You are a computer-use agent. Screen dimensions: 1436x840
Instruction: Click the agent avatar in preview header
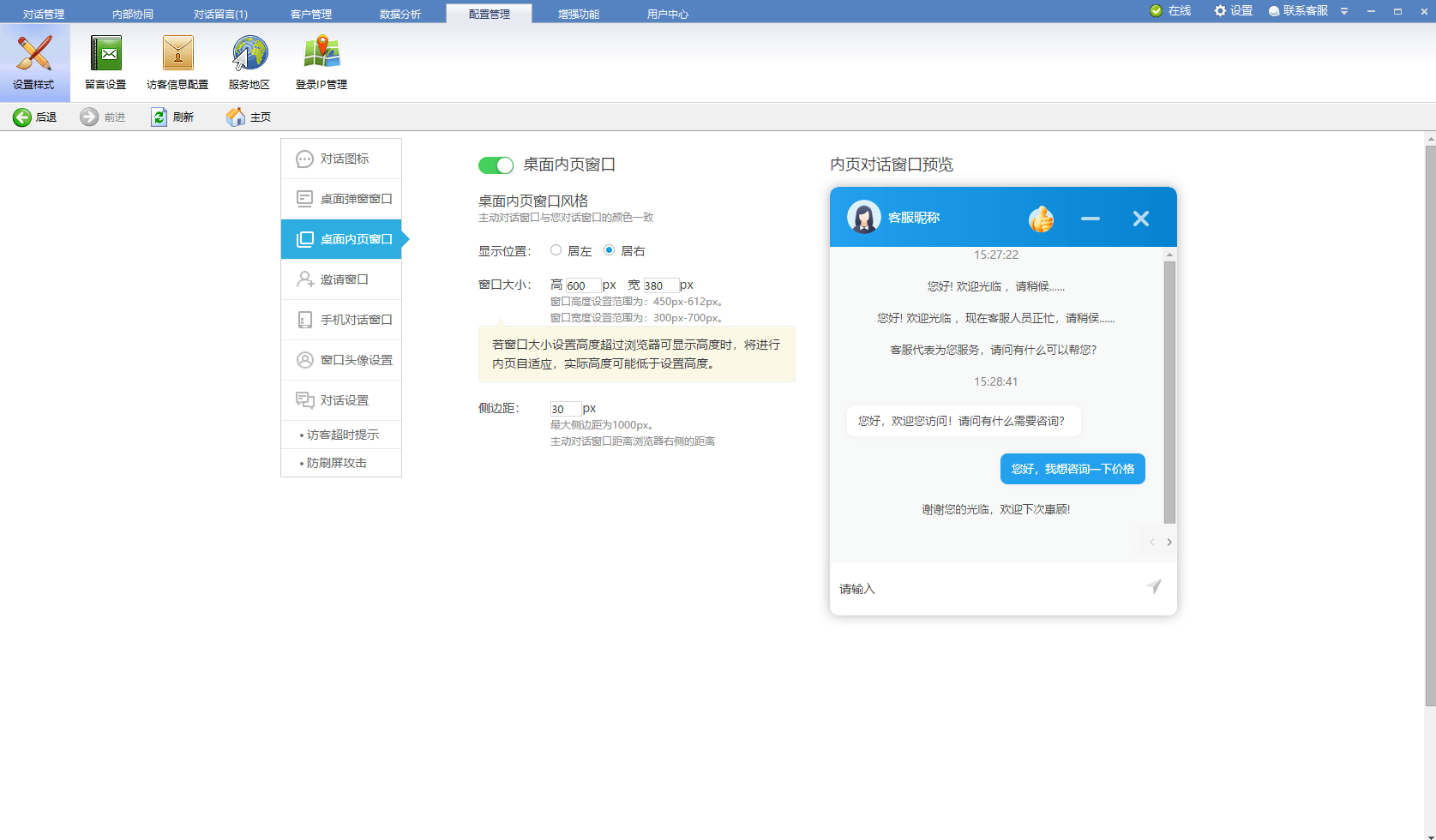point(864,217)
